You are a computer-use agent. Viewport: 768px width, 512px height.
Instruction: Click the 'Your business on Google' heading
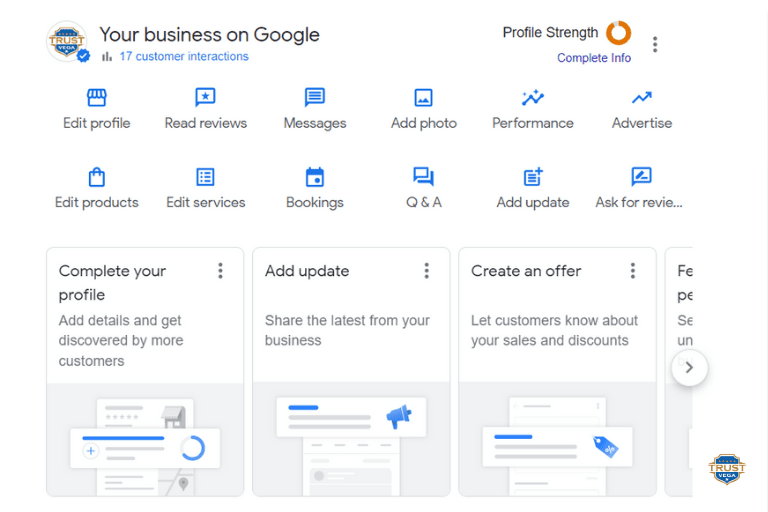tap(209, 35)
